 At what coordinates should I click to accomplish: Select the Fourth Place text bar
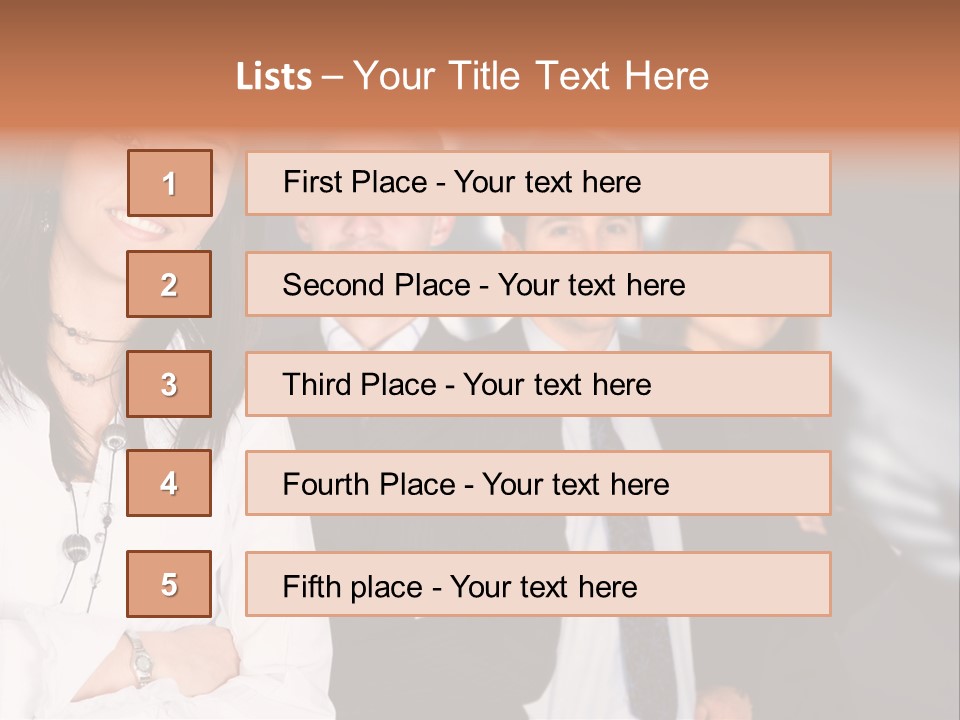538,484
